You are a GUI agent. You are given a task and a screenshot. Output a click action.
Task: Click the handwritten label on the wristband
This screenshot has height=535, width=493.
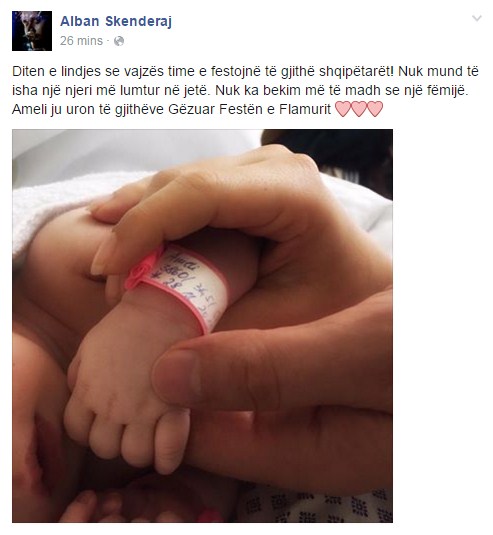[x=193, y=285]
